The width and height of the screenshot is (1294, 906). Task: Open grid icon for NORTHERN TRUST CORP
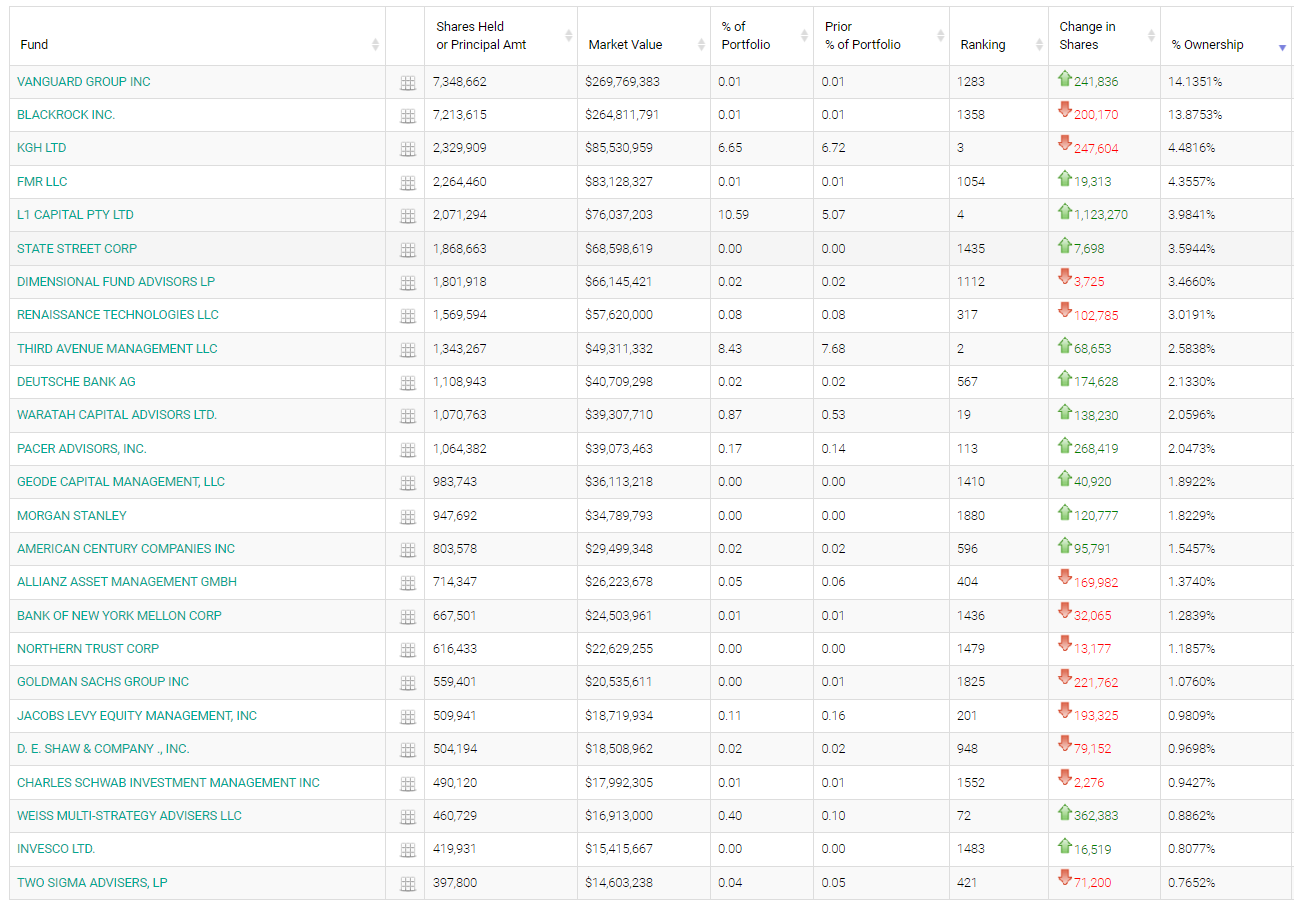click(408, 651)
